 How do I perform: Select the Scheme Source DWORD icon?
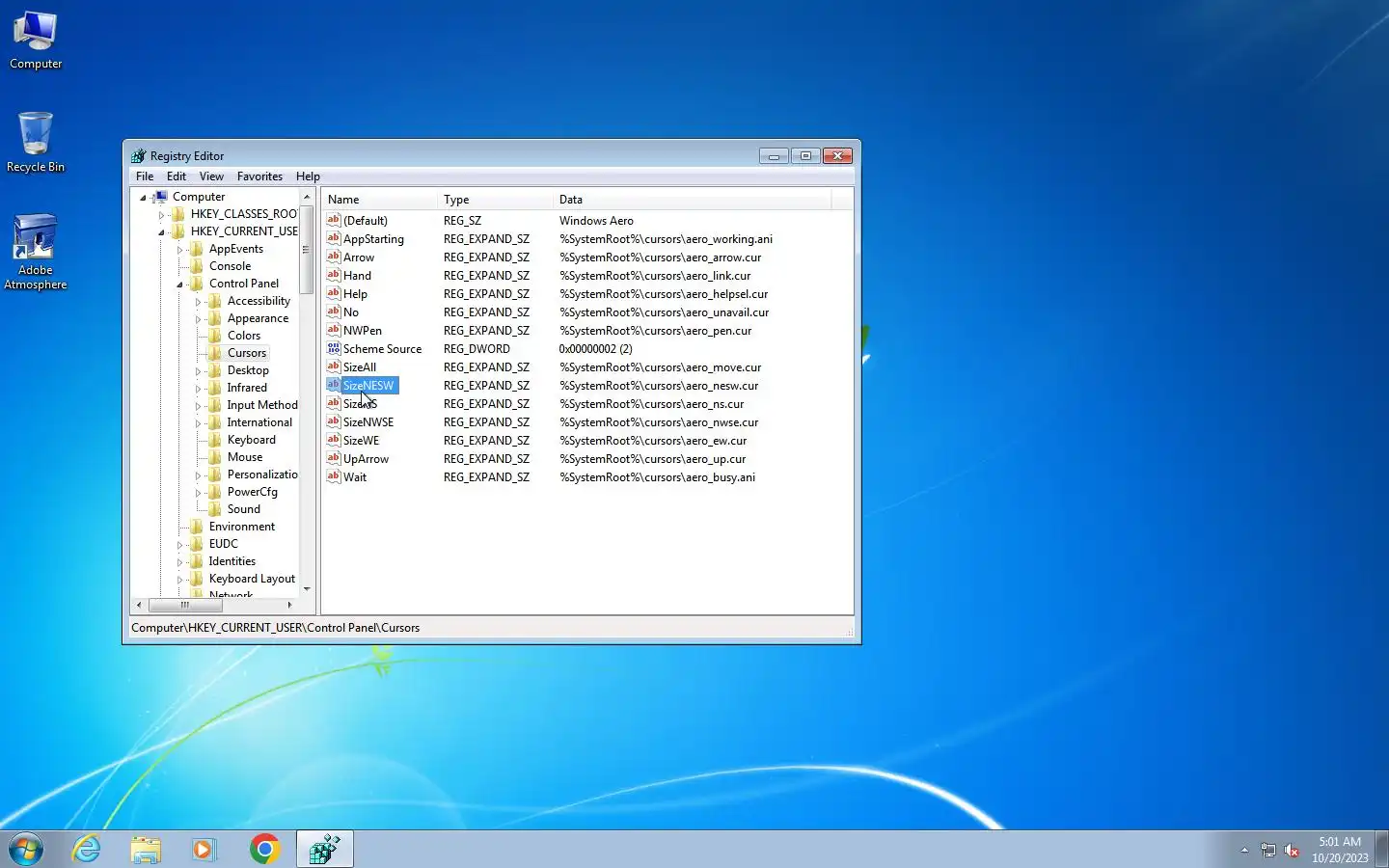pos(334,349)
